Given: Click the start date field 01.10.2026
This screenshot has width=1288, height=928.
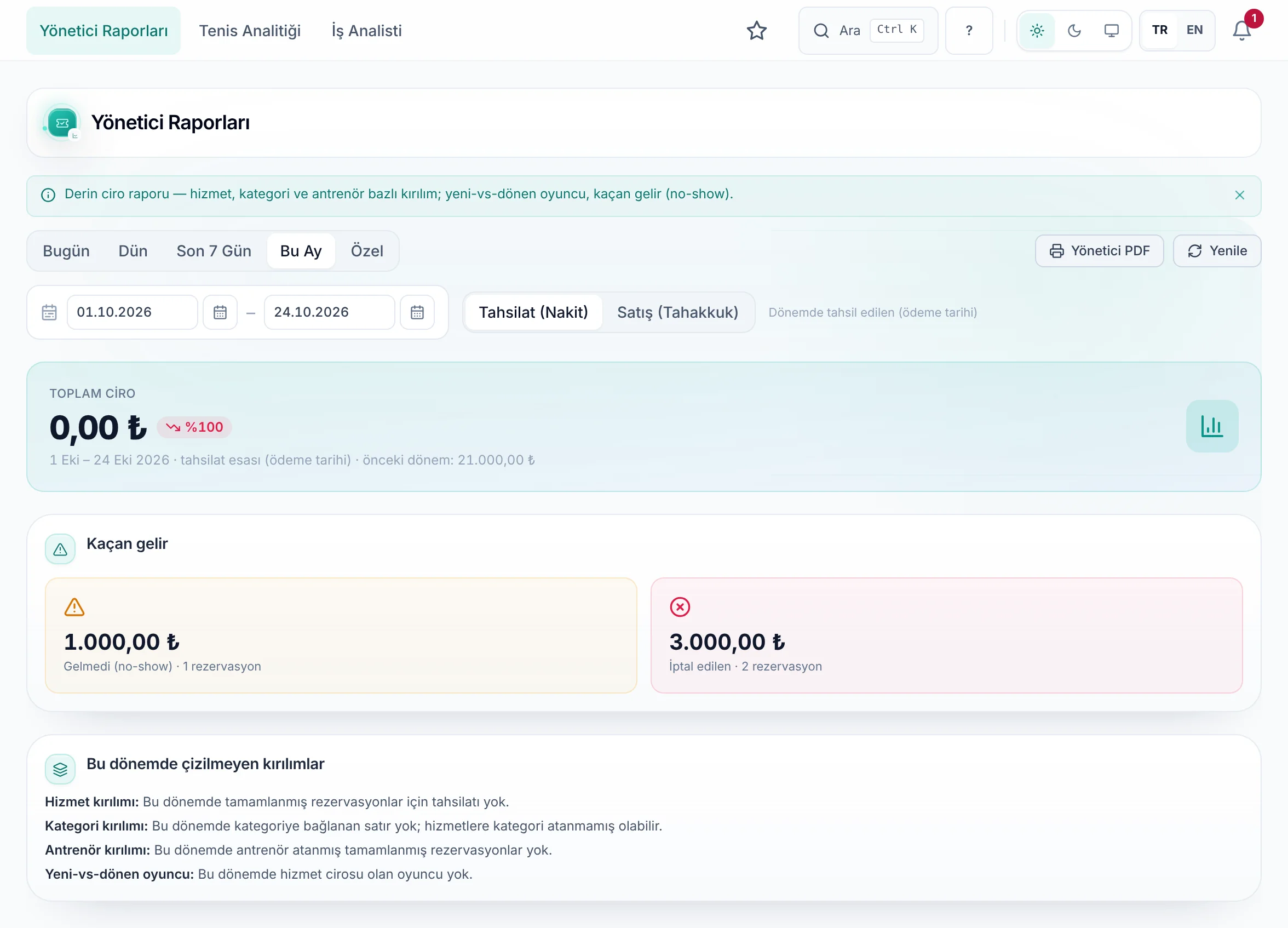Looking at the screenshot, I should pos(133,312).
